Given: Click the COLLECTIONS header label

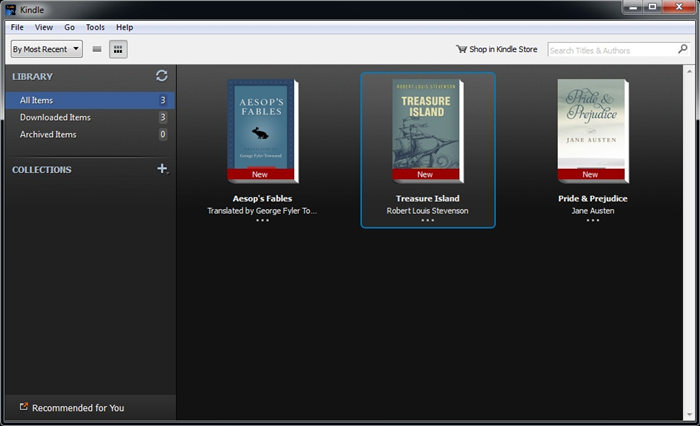Looking at the screenshot, I should tap(42, 170).
